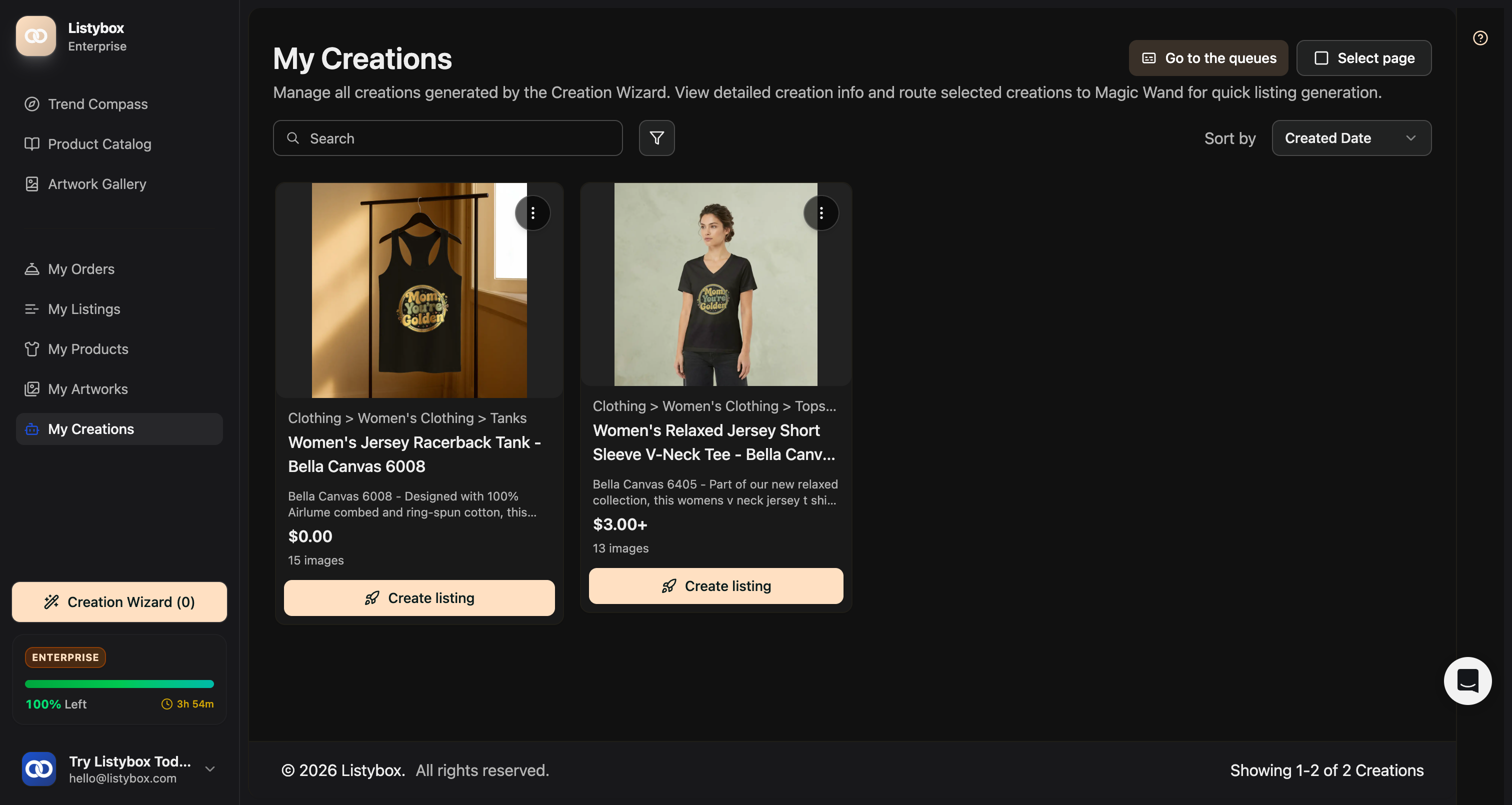Create listing for V-Neck Tee
Screen dimensions: 1512x805
tap(715, 586)
